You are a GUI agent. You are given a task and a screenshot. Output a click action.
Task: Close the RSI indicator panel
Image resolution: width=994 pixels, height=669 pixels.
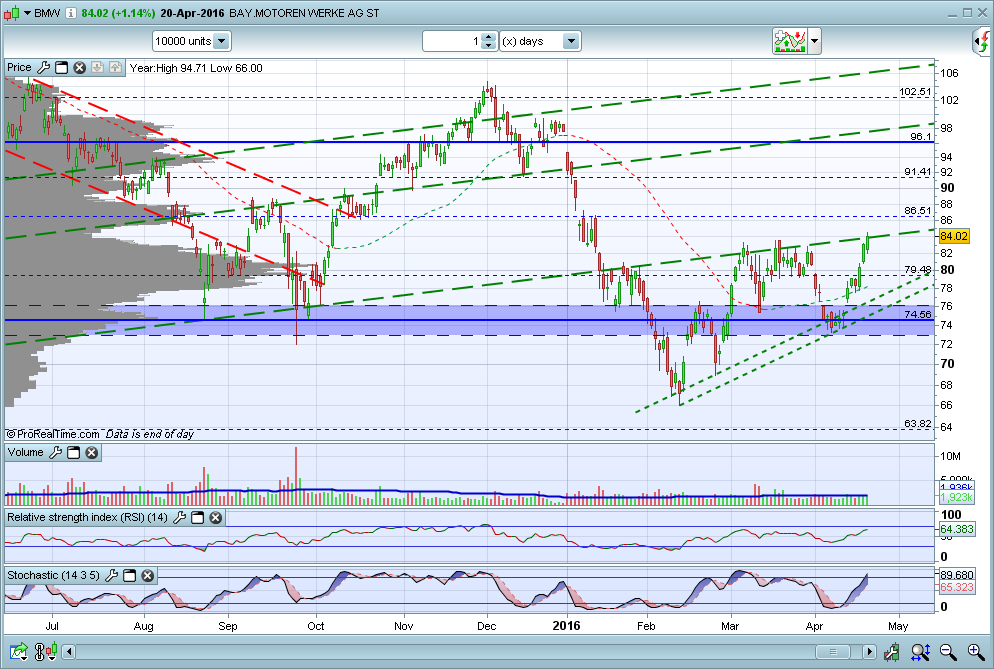click(216, 517)
